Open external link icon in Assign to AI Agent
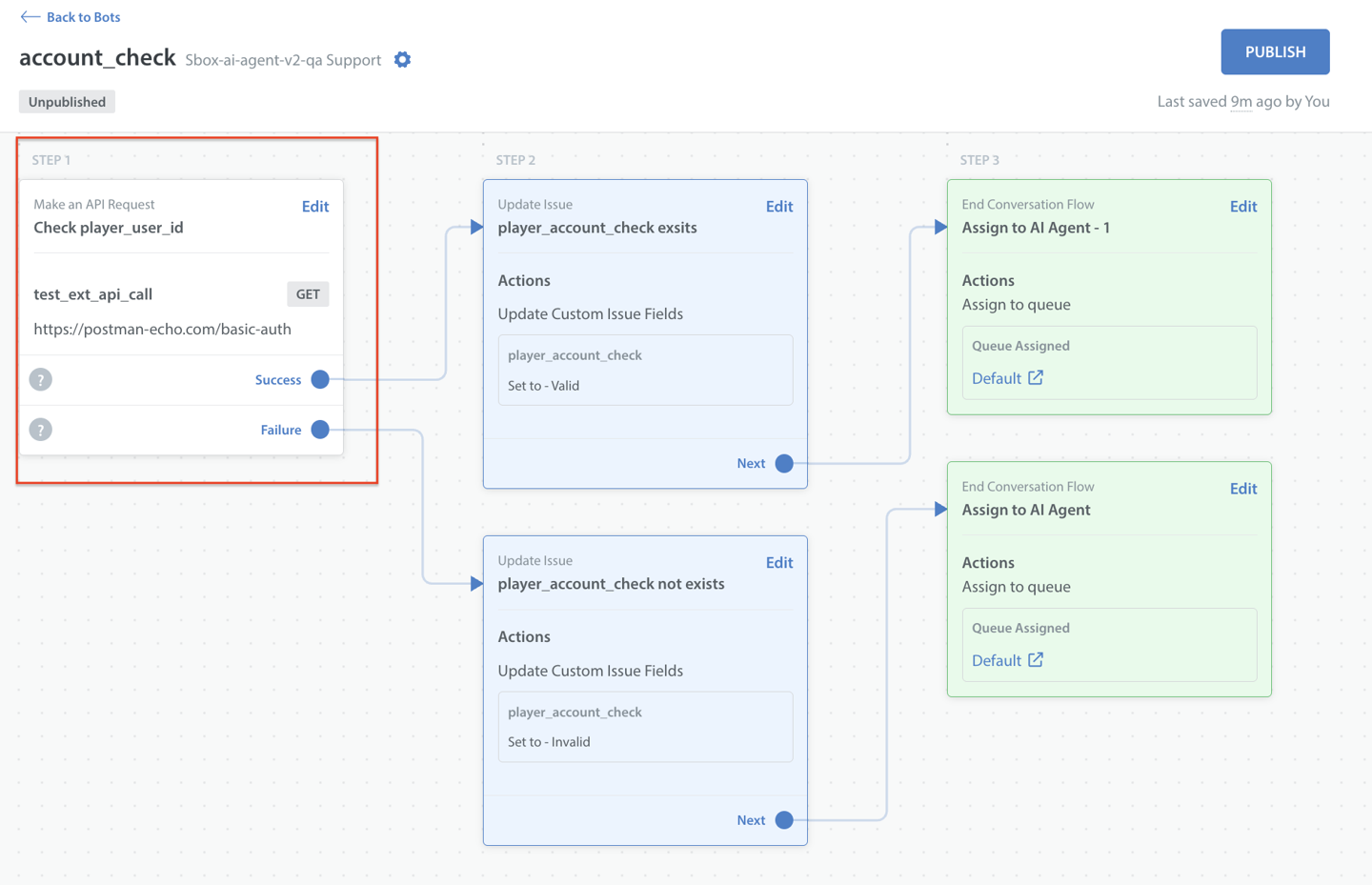Image resolution: width=1372 pixels, height=885 pixels. 1036,660
